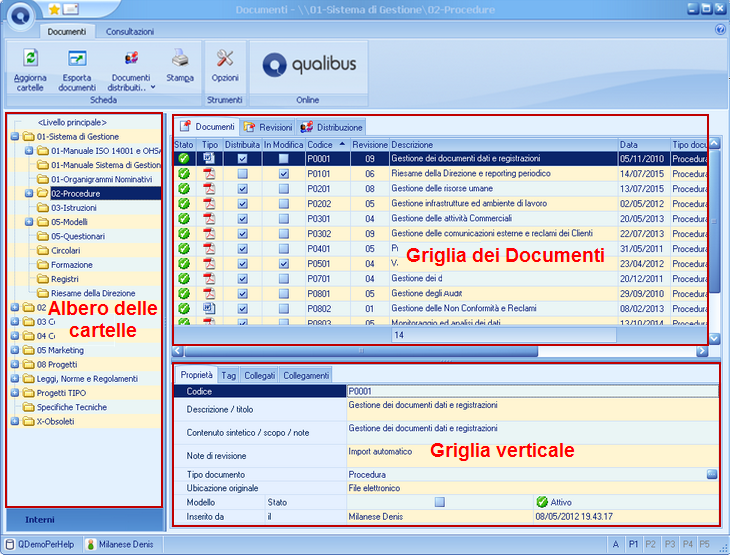Open the Collegamenti properties tab

(306, 375)
